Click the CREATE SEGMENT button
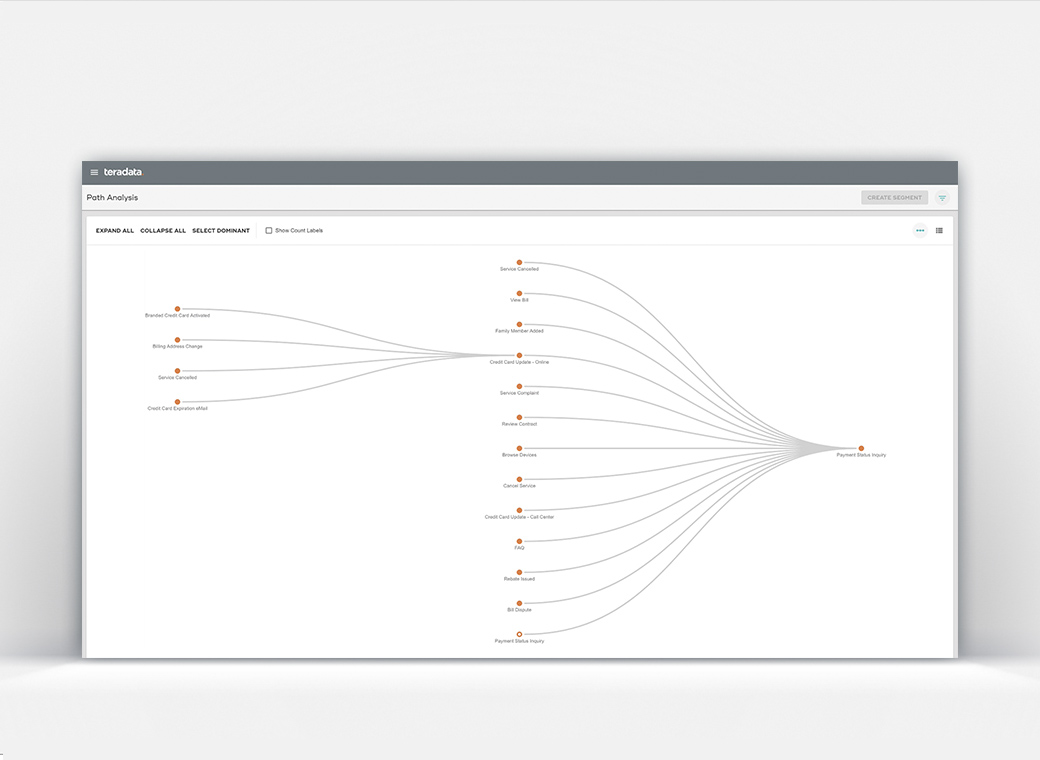Viewport: 1040px width, 760px height. pos(894,197)
